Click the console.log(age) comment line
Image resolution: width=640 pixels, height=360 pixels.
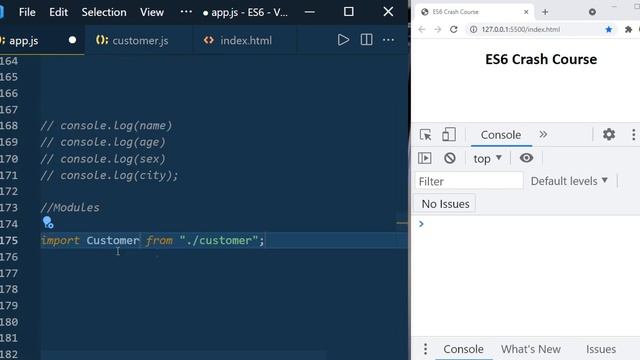coord(103,142)
